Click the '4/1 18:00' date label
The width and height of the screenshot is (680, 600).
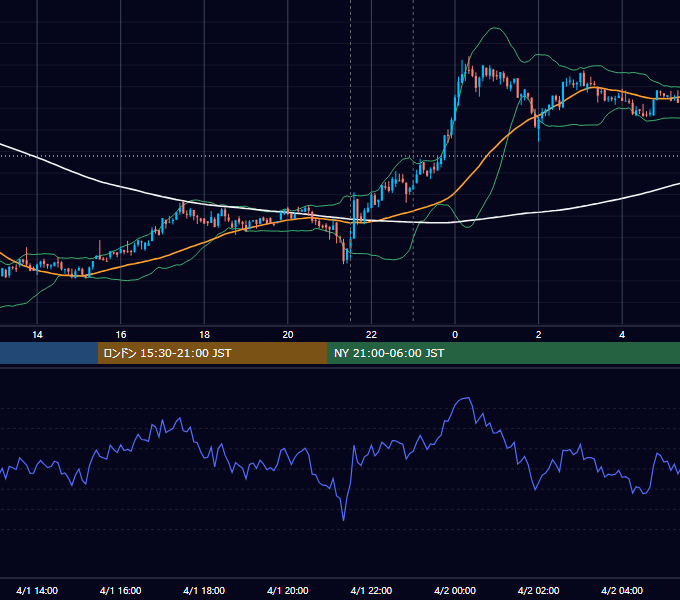[x=204, y=591]
